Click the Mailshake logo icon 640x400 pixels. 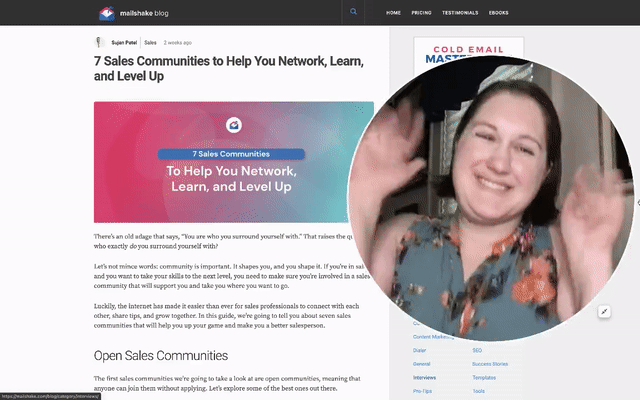[x=107, y=13]
